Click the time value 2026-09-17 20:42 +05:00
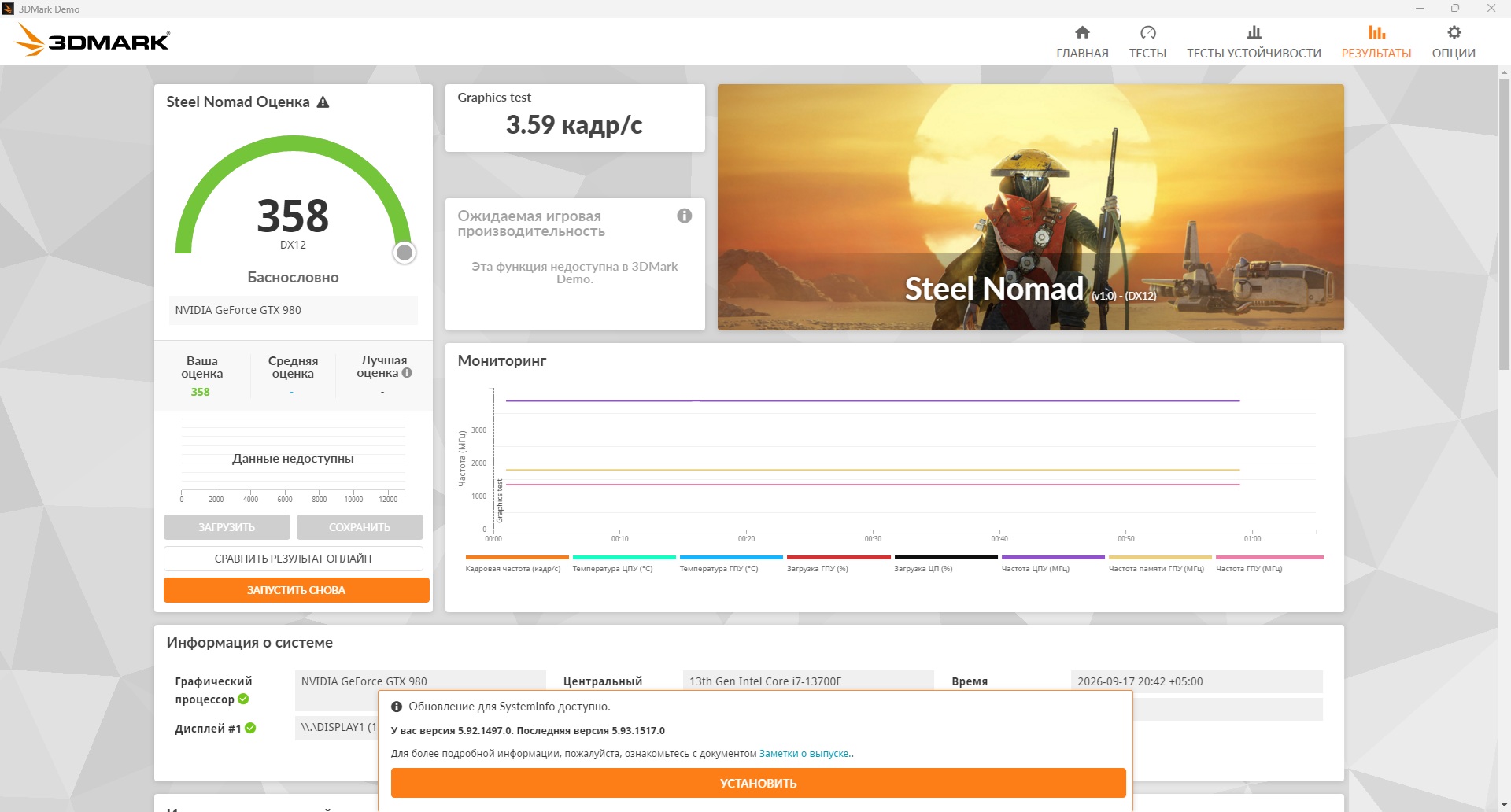The width and height of the screenshot is (1511, 812). tap(1196, 681)
